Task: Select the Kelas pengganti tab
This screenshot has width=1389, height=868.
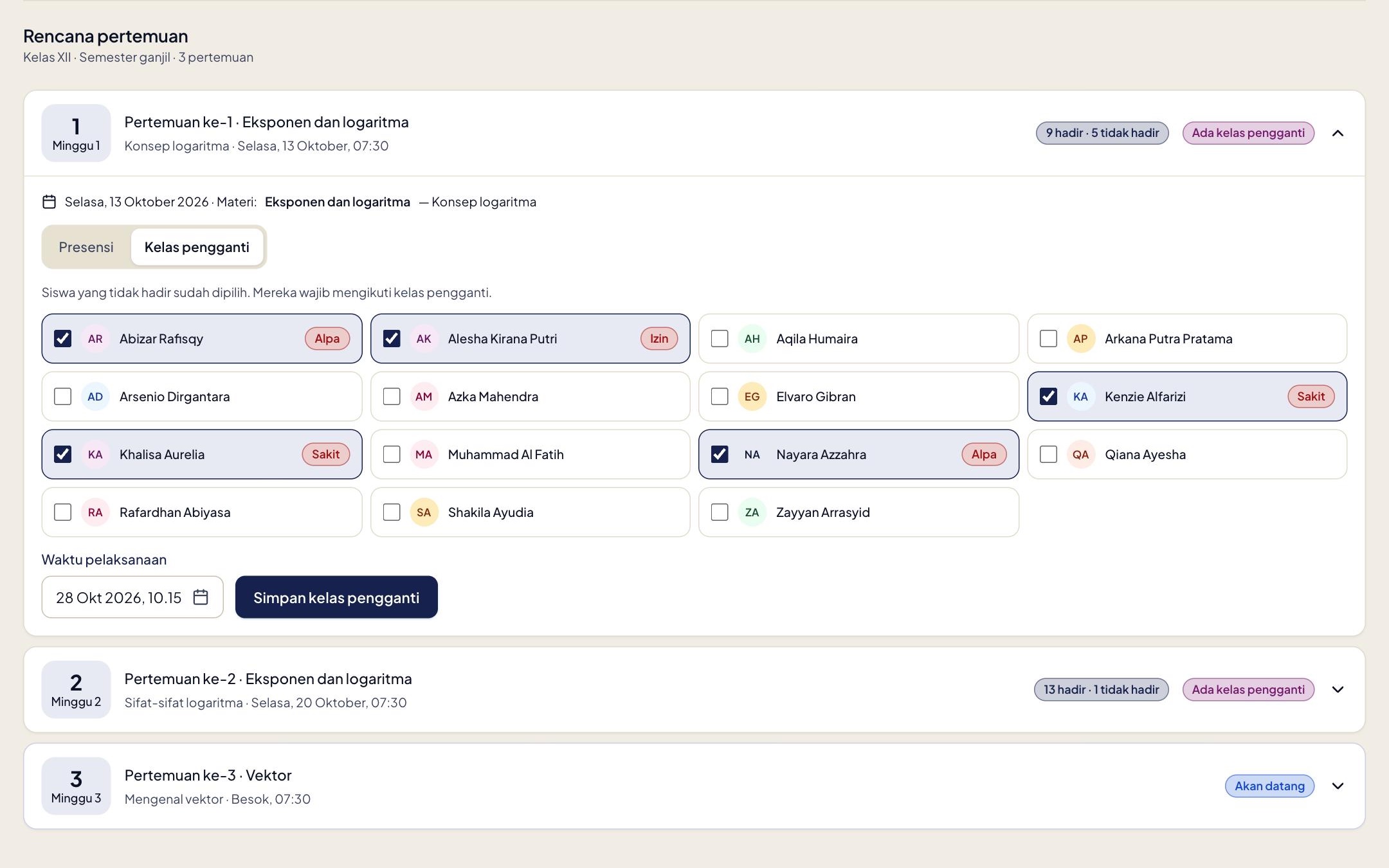Action: (197, 247)
